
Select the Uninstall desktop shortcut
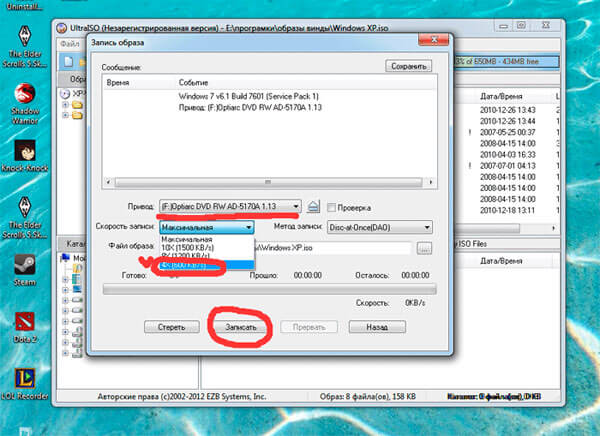(25, 5)
